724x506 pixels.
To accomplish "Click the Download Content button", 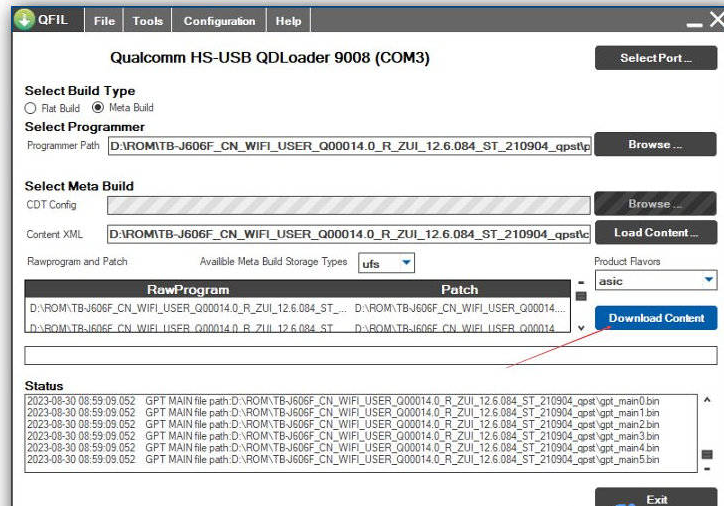I will [x=656, y=318].
